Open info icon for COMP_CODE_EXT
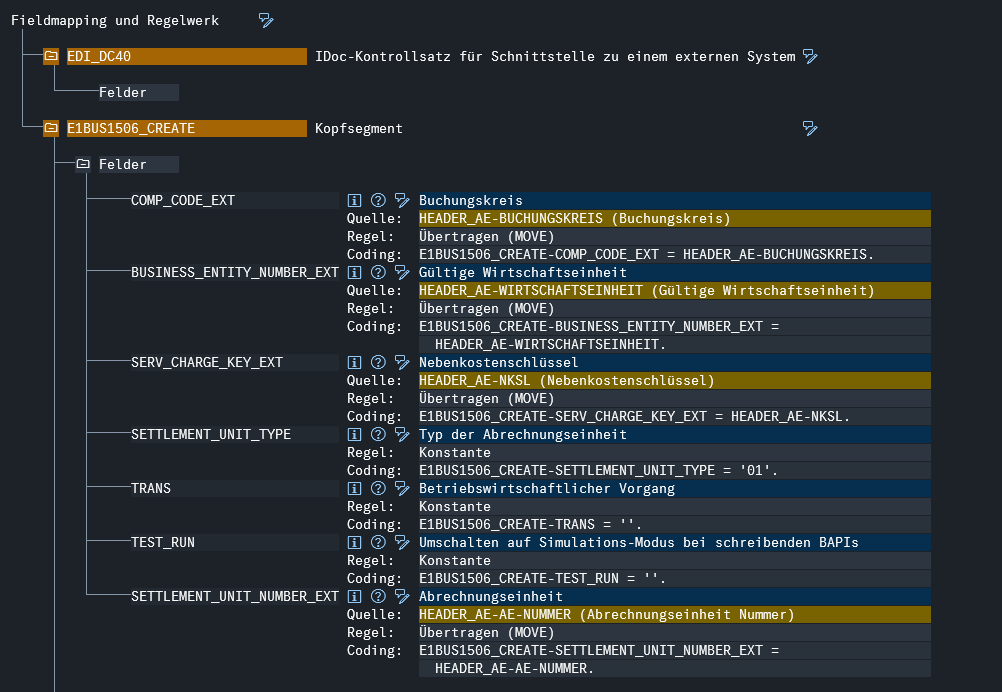1002x692 pixels. (354, 201)
